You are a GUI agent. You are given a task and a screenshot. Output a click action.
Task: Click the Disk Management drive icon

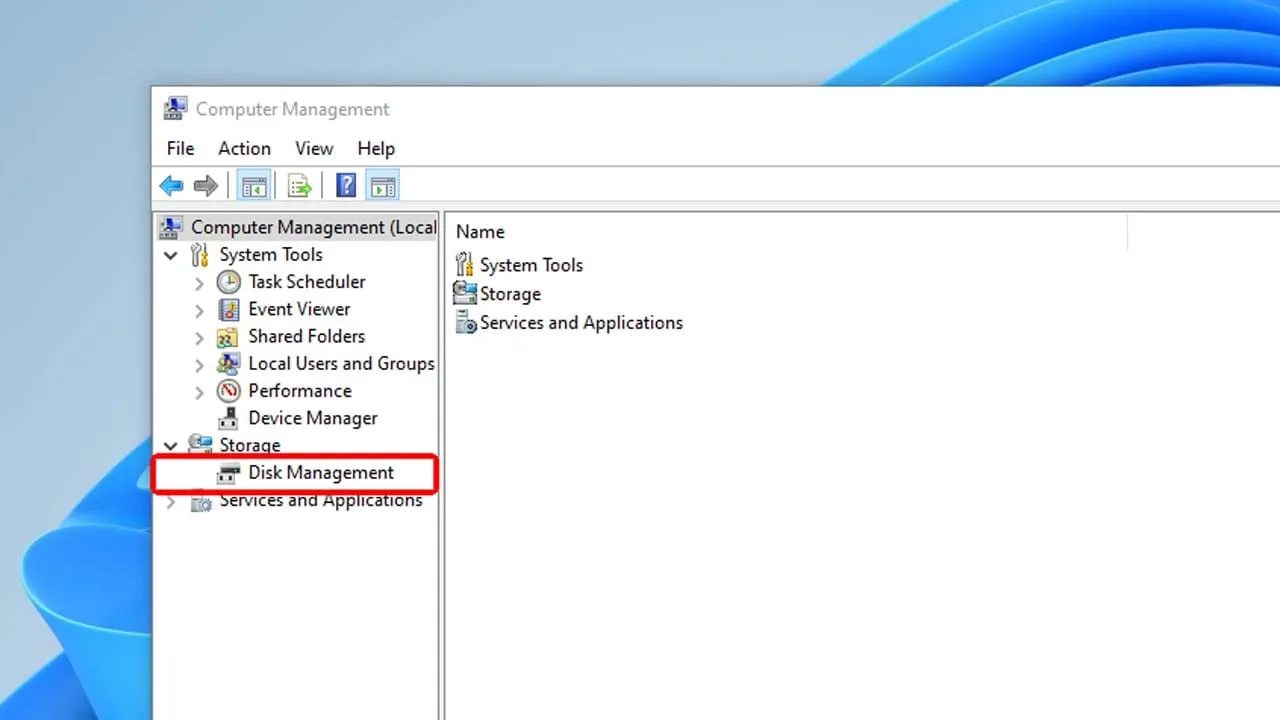pyautogui.click(x=229, y=473)
